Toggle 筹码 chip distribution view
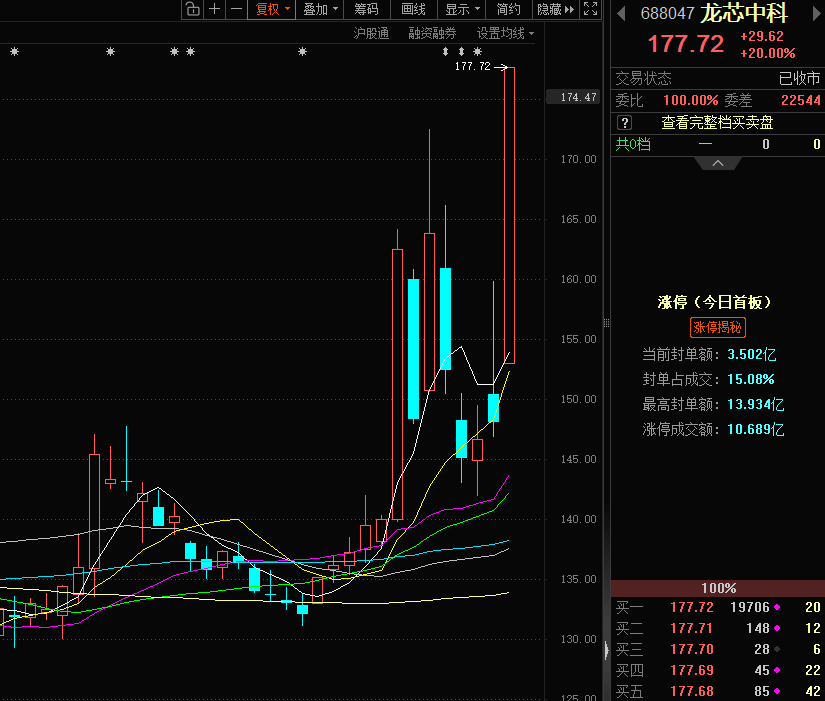The image size is (825, 701). (x=366, y=9)
